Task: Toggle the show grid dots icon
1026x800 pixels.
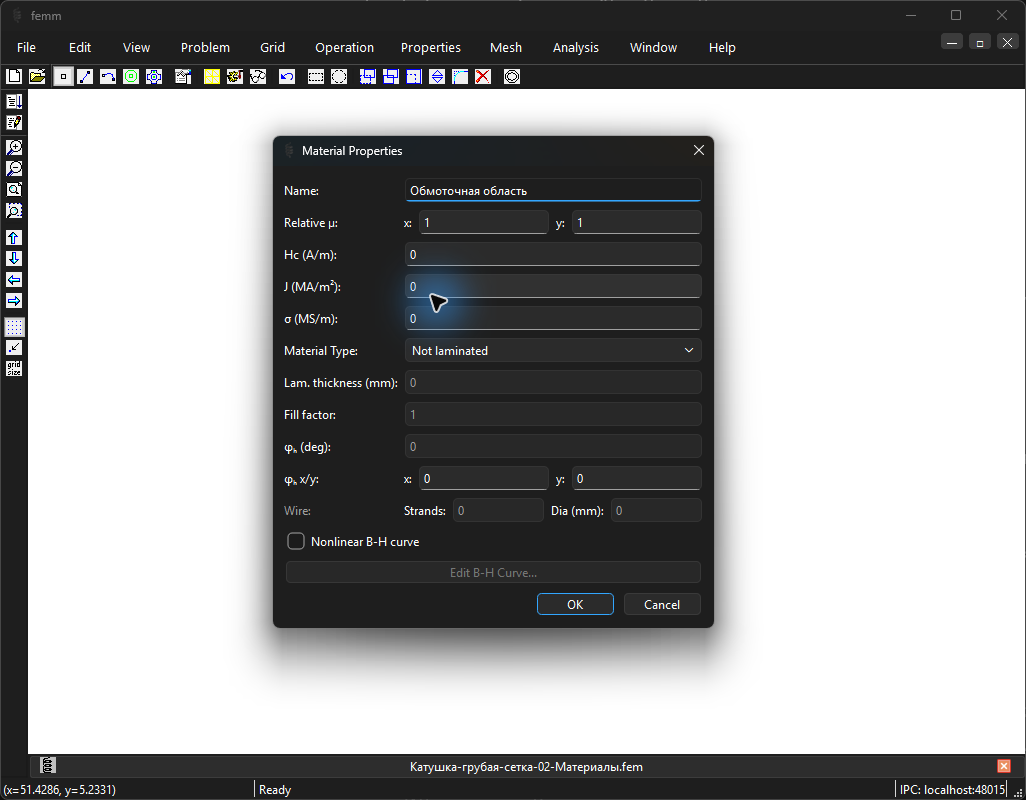Action: click(14, 326)
